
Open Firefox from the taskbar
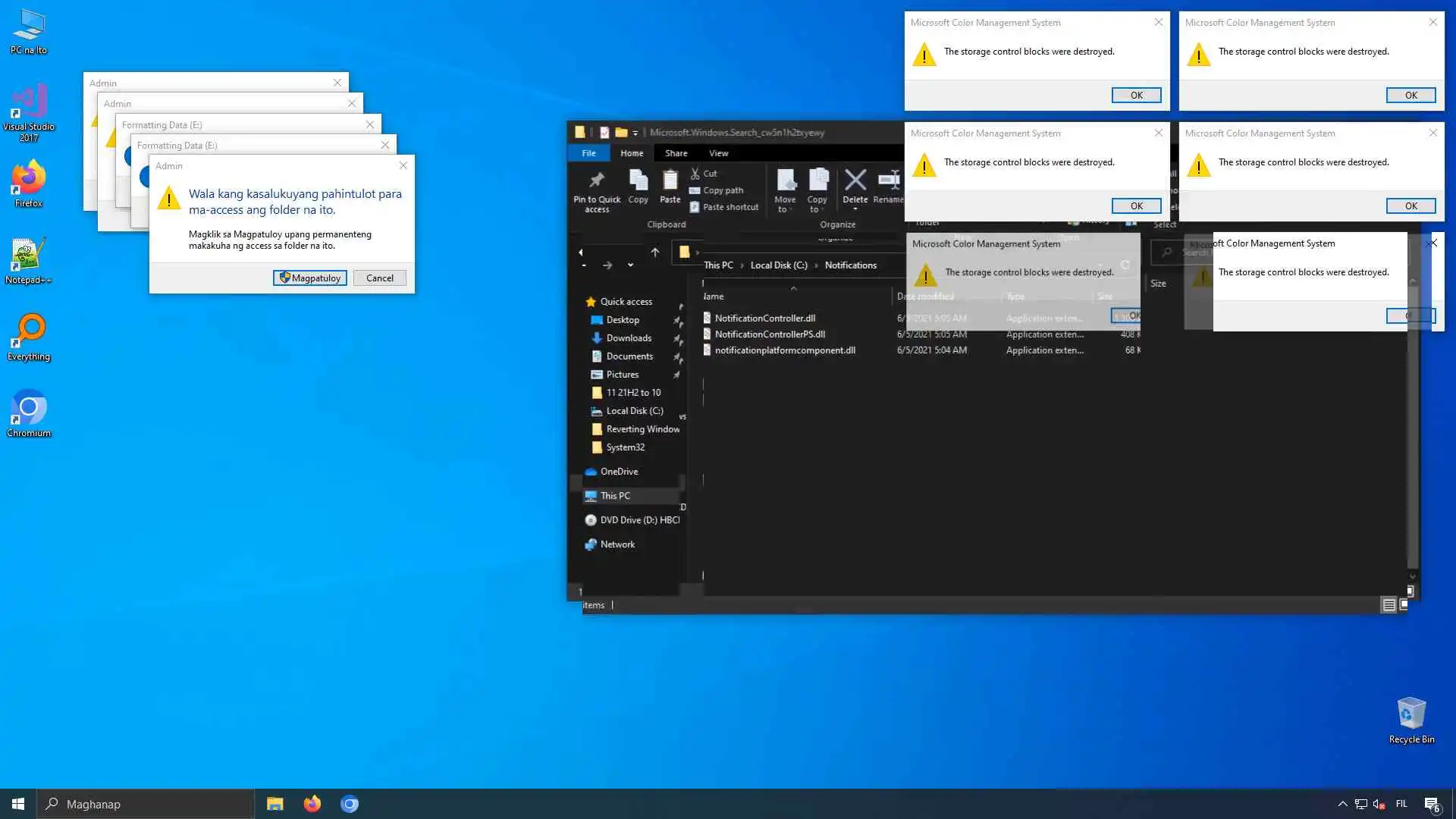pos(312,804)
